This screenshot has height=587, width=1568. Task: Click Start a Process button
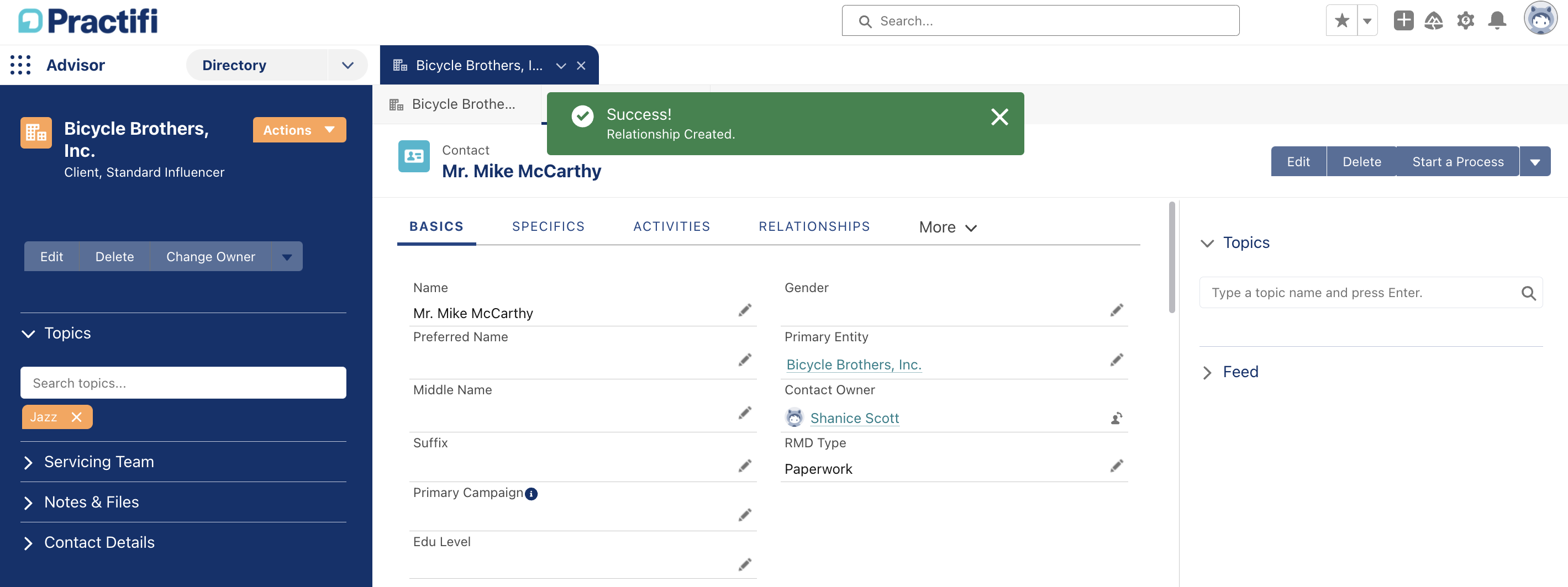pyautogui.click(x=1458, y=161)
